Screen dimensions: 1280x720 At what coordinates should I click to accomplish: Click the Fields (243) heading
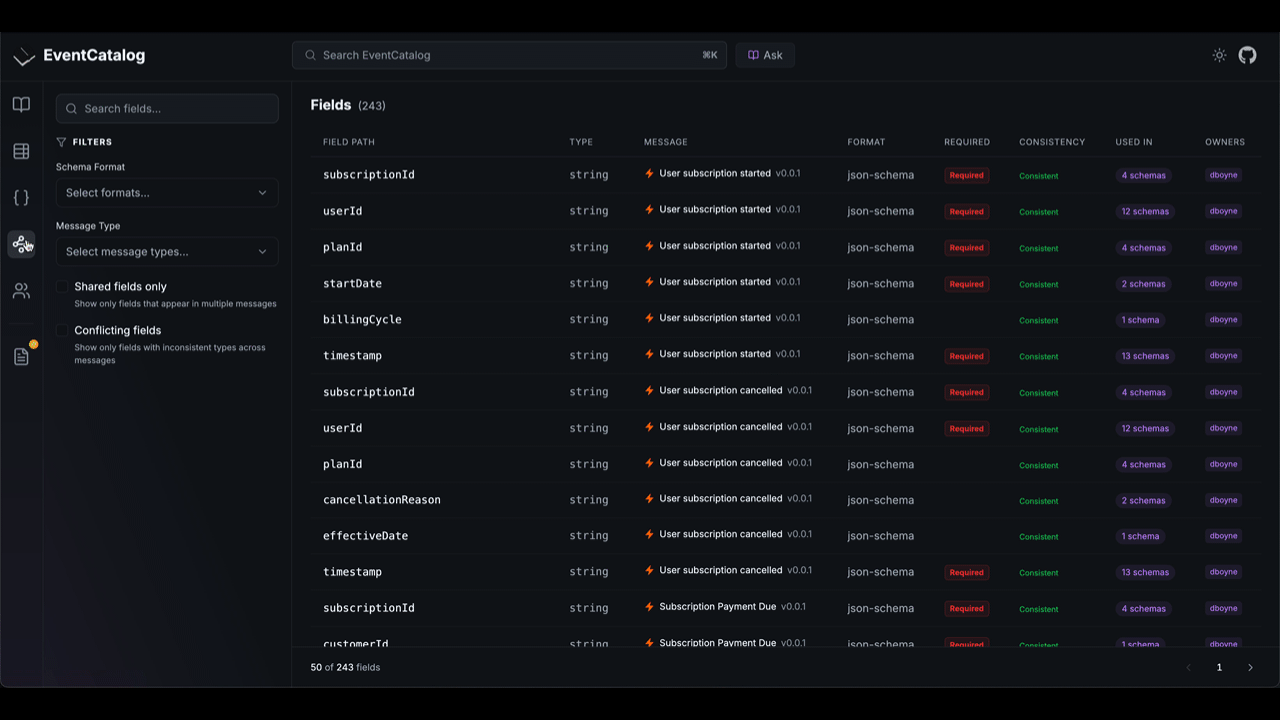coord(348,105)
